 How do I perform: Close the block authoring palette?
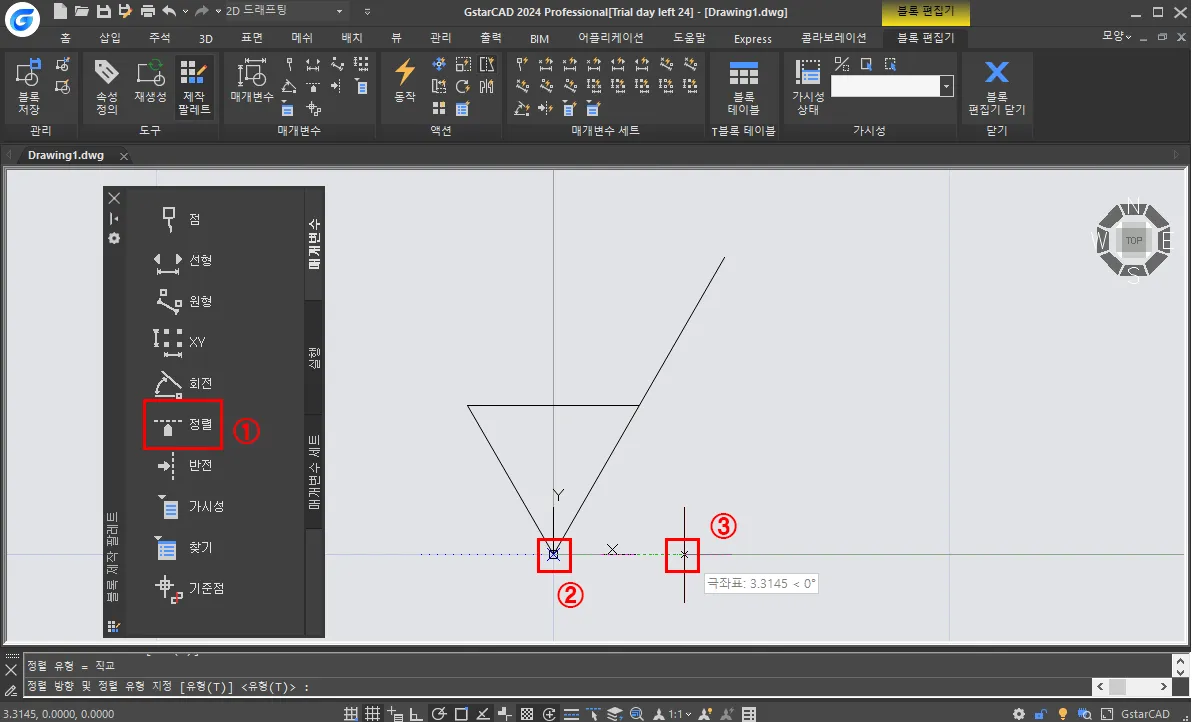[114, 198]
